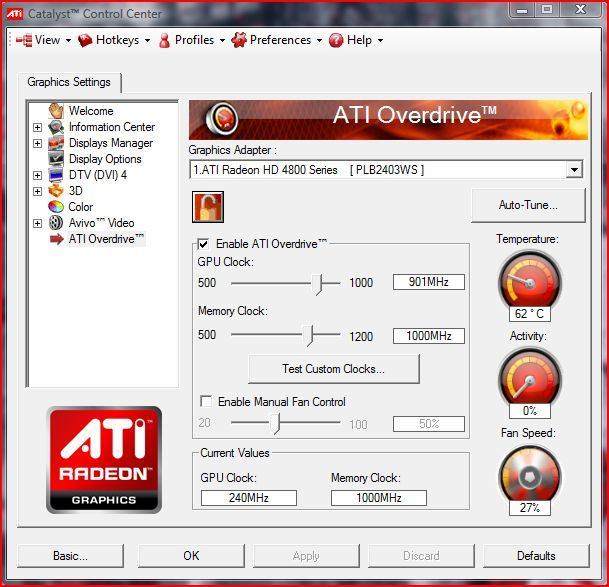Click the Auto-Tune button
Screen dimensions: 609x587
click(528, 205)
